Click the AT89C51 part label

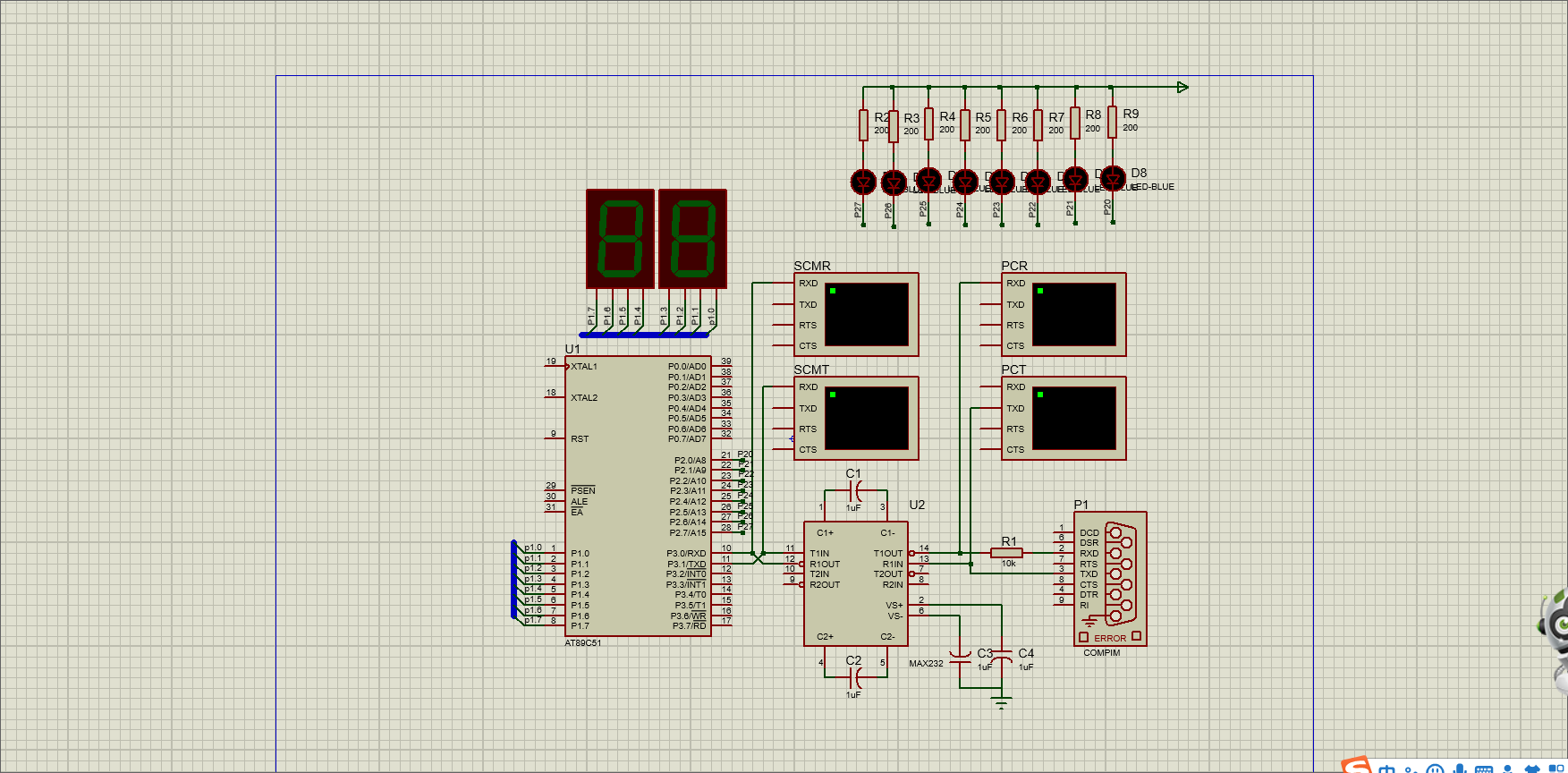coord(583,643)
